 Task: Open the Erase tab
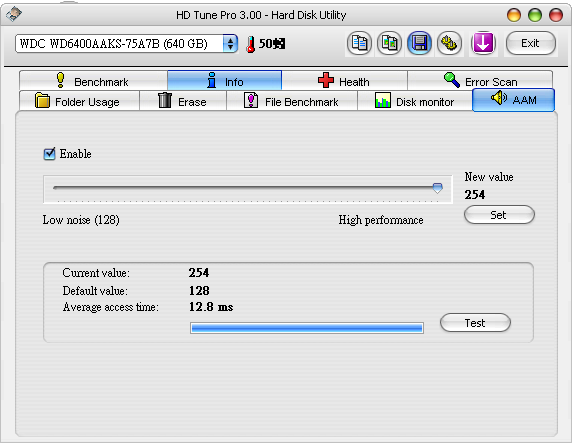pyautogui.click(x=183, y=101)
